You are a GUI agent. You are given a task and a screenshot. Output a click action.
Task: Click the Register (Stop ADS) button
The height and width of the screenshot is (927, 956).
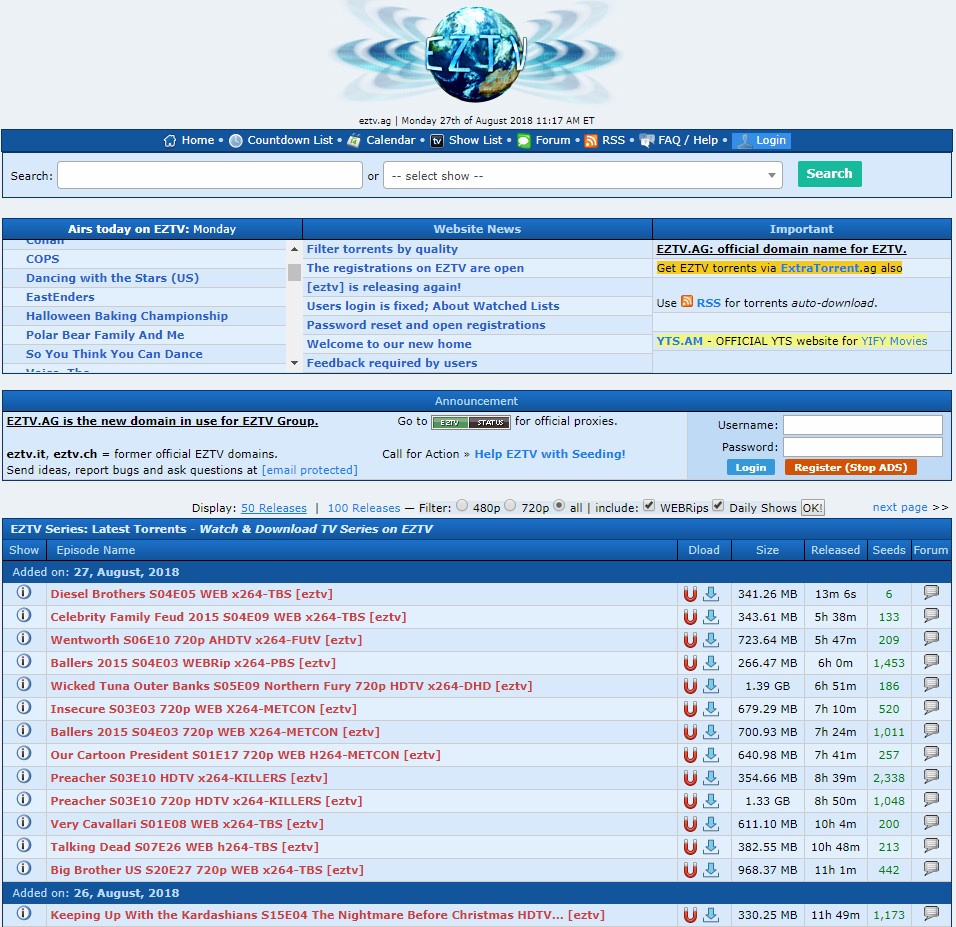(850, 467)
